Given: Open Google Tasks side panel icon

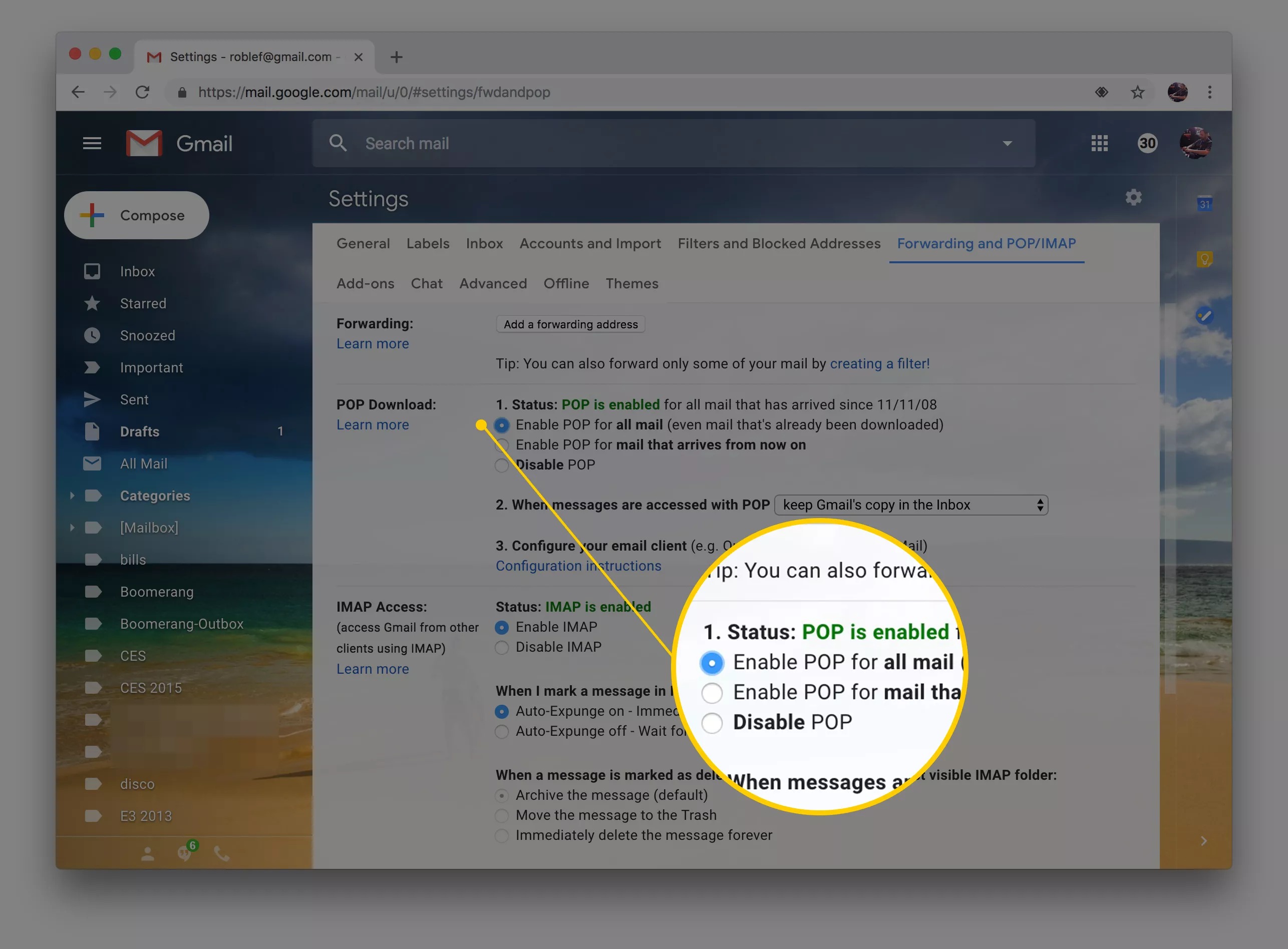Looking at the screenshot, I should tap(1205, 315).
